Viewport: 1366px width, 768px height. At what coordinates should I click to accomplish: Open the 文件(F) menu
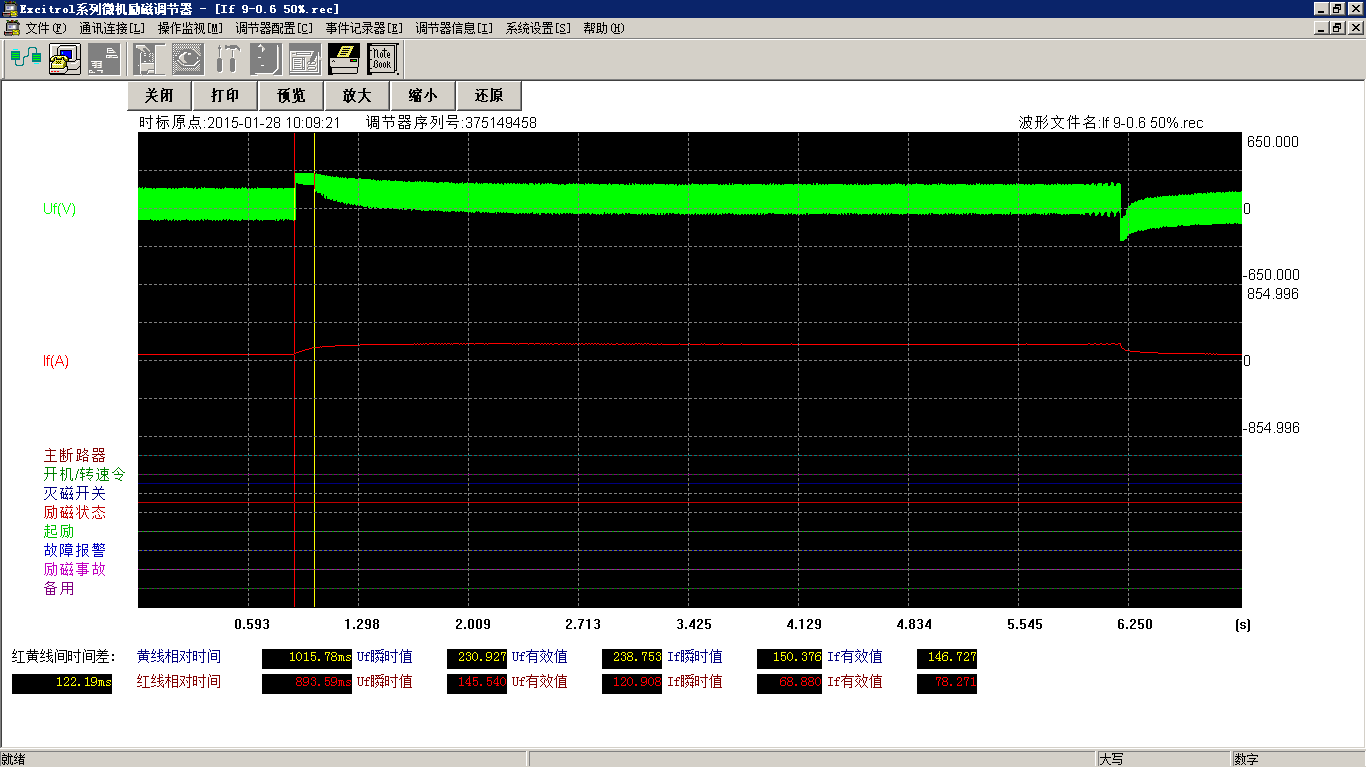(x=46, y=28)
